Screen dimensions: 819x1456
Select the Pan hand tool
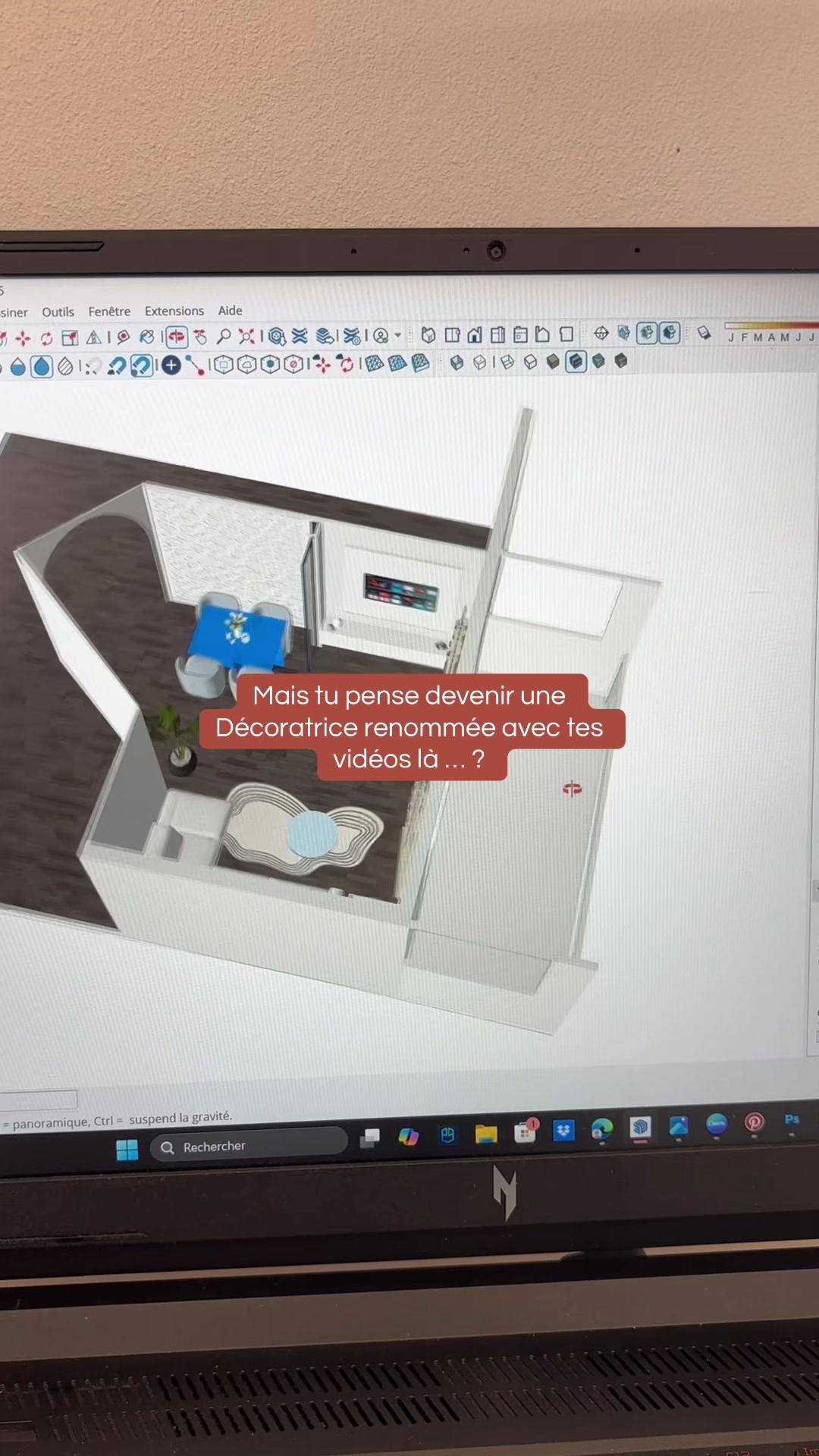tap(200, 337)
